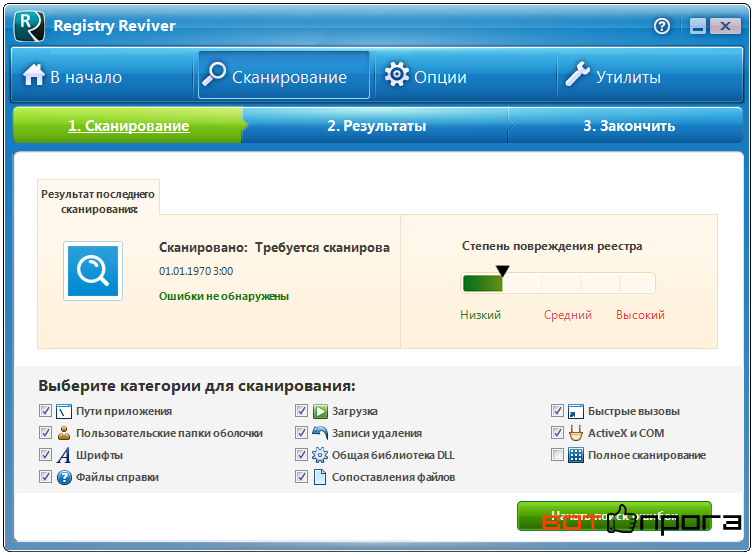Click the magnifier icon on Сканирование tab

(x=214, y=74)
